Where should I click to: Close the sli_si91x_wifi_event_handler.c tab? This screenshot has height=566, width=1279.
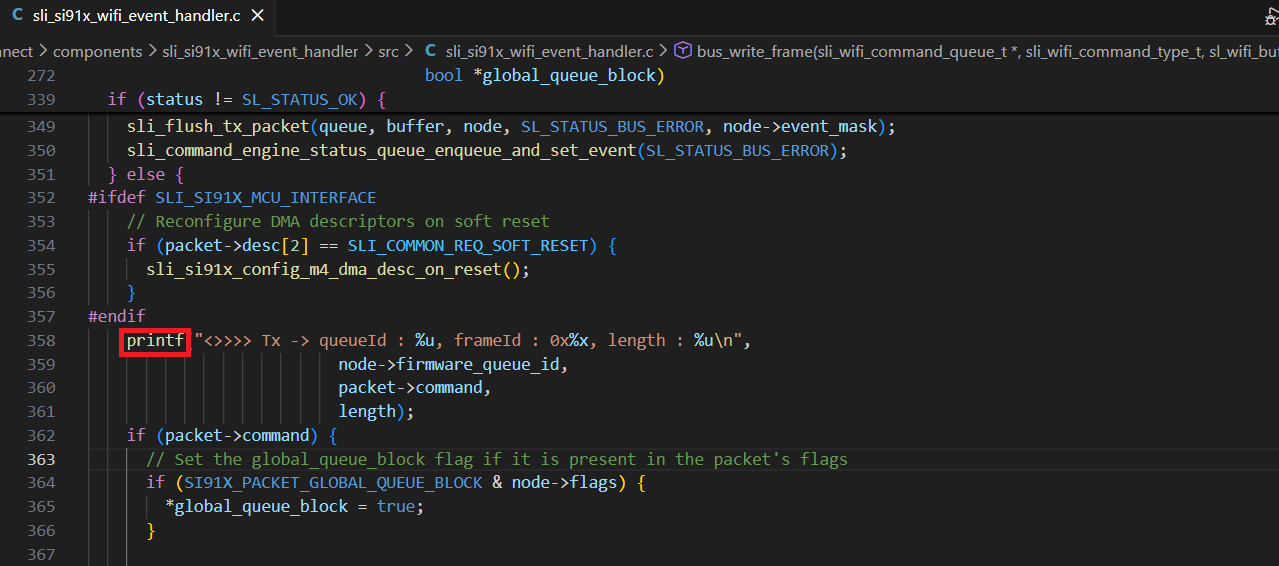click(x=257, y=16)
